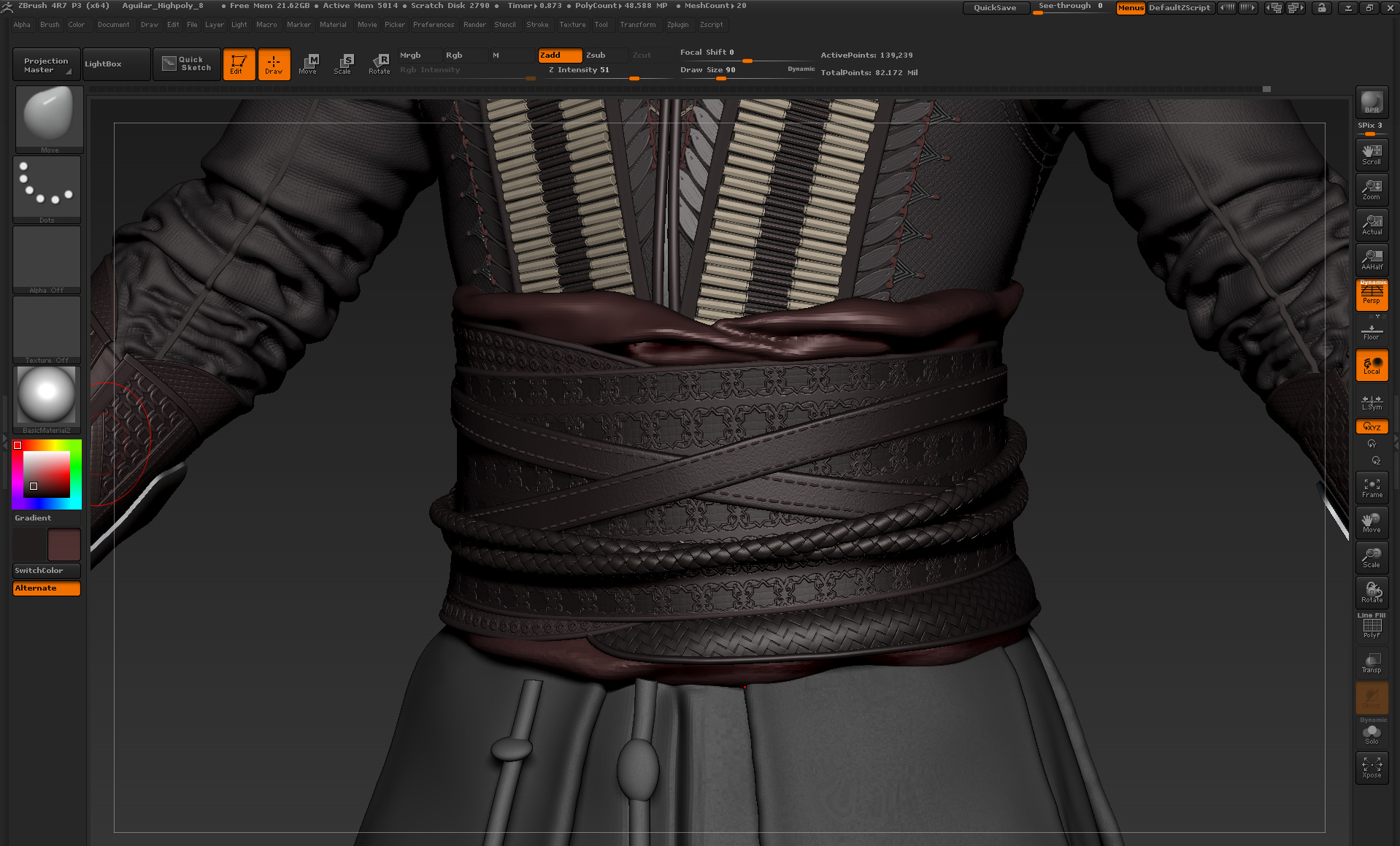Activate Xpose view

click(1372, 768)
